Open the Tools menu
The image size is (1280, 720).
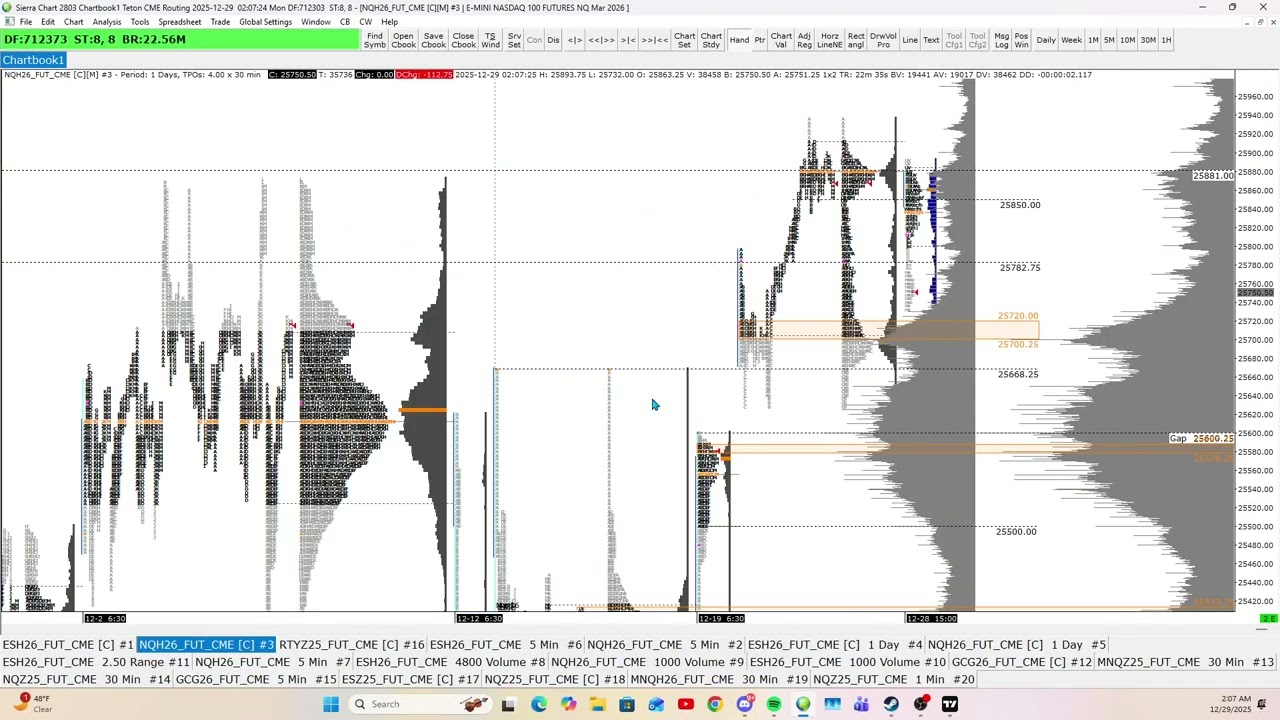click(x=140, y=22)
